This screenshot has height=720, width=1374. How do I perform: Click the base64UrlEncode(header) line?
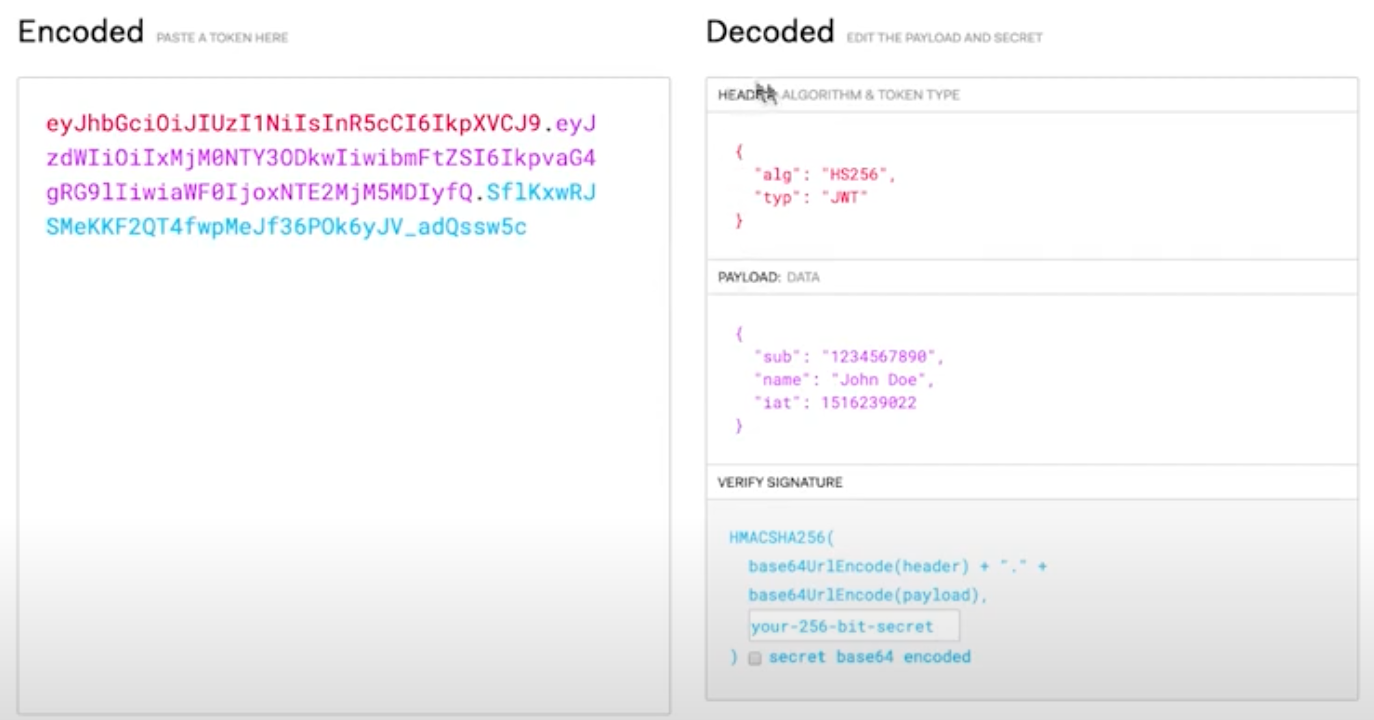pos(859,566)
